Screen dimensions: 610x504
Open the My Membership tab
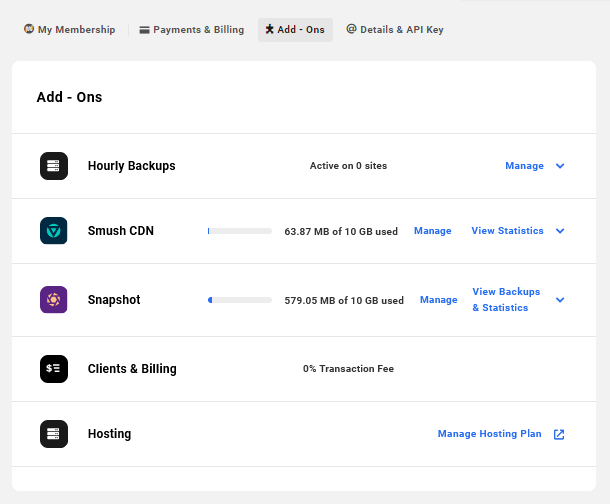coord(69,30)
